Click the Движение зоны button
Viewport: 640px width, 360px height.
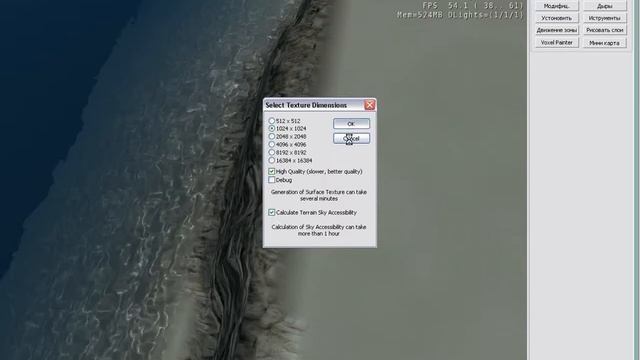pyautogui.click(x=556, y=30)
